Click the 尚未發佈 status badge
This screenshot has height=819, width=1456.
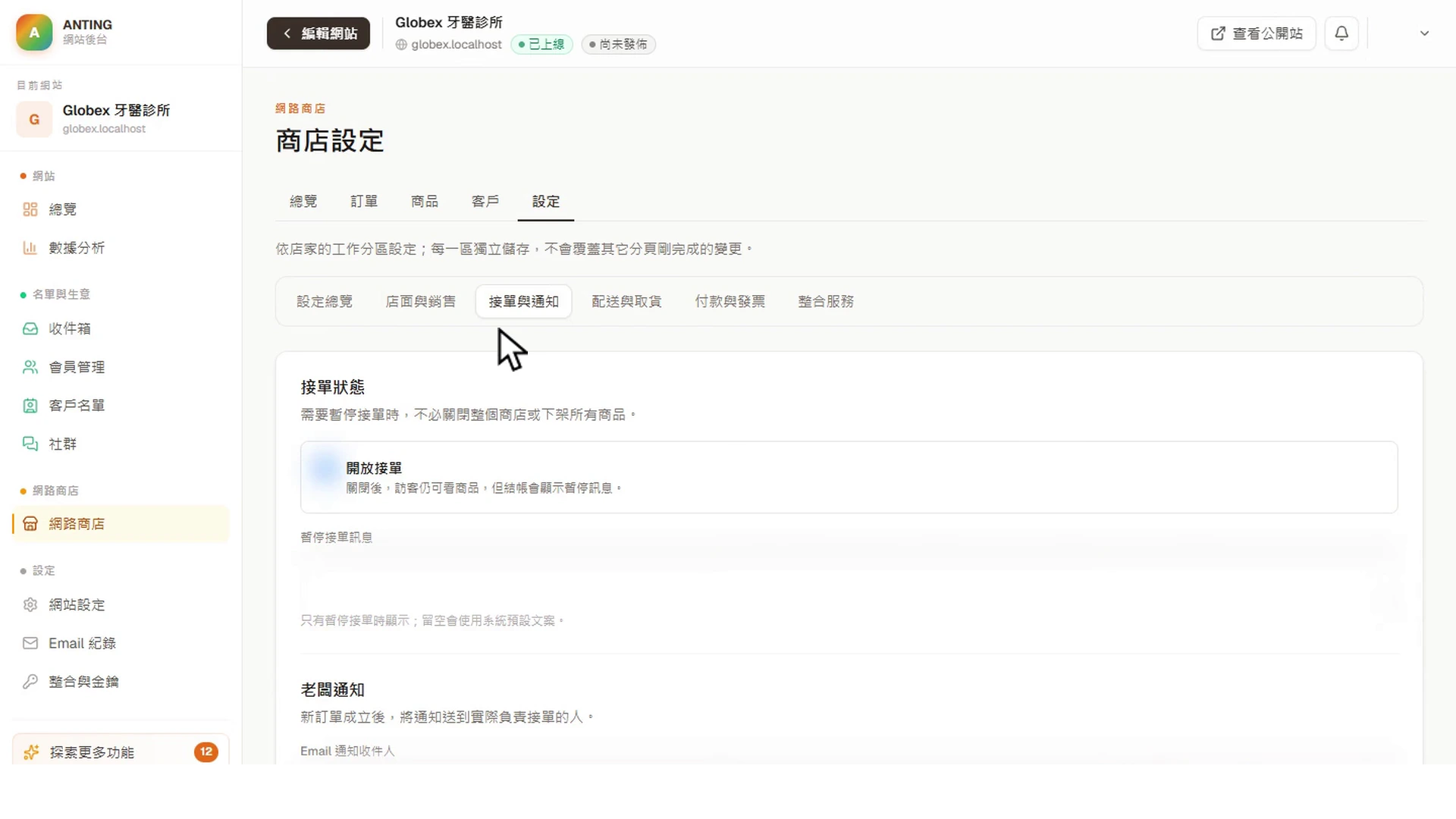618,45
